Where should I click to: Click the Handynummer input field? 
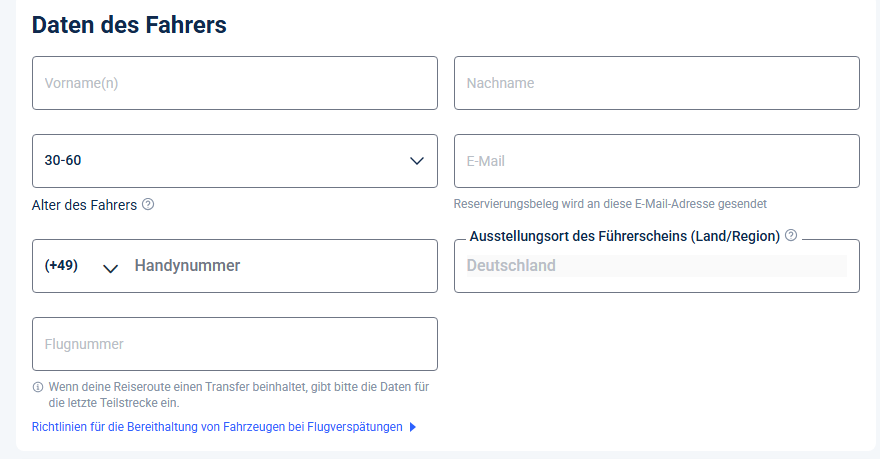point(281,266)
